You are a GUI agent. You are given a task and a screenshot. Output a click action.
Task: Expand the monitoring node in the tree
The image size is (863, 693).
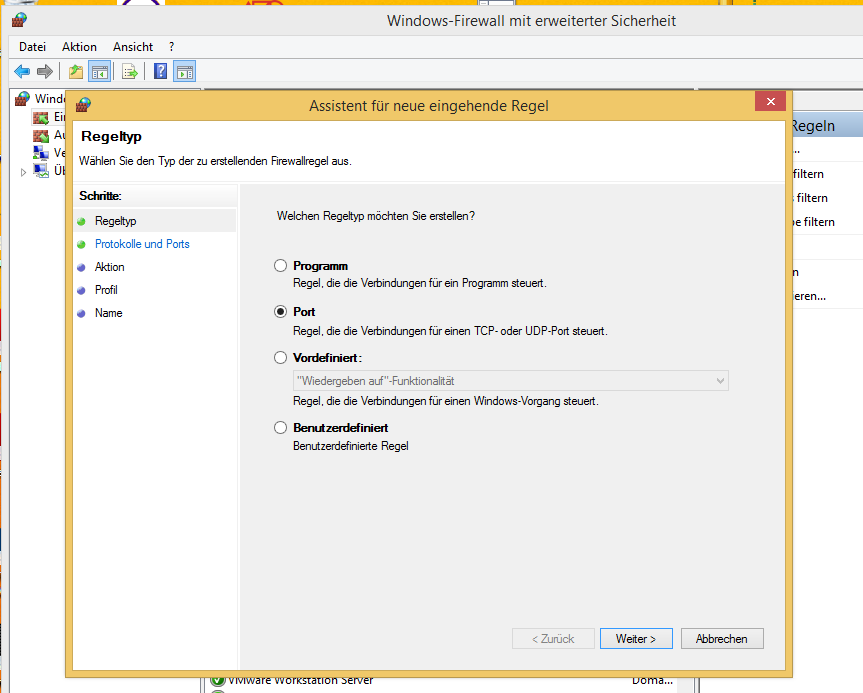click(x=23, y=172)
